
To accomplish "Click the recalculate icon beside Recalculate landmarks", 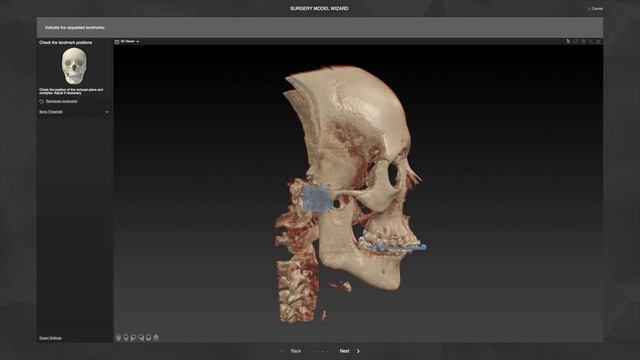I will point(41,101).
